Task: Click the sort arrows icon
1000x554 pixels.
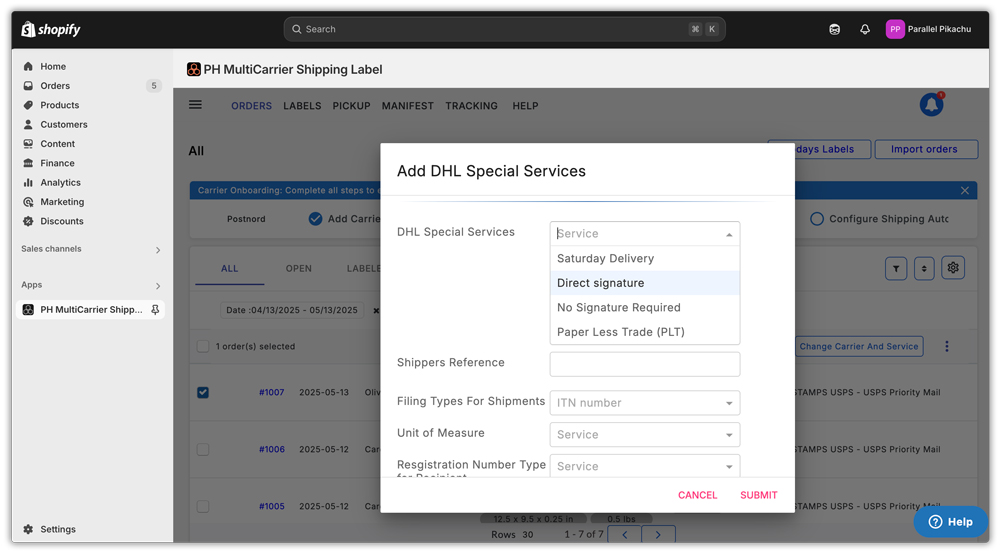Action: (924, 268)
